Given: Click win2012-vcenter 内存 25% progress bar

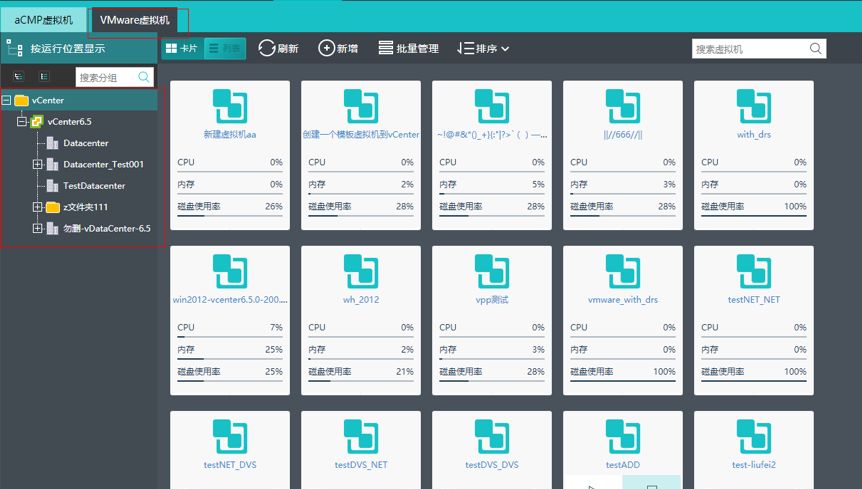Looking at the screenshot, I should click(x=230, y=359).
